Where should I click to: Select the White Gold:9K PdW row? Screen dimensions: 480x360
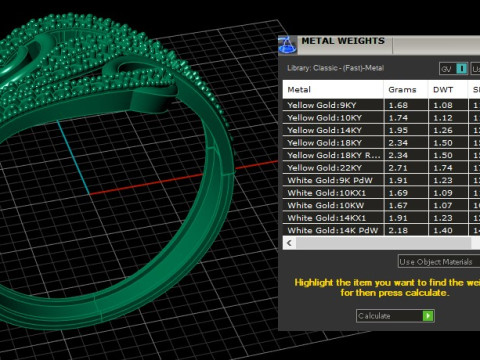click(x=381, y=180)
